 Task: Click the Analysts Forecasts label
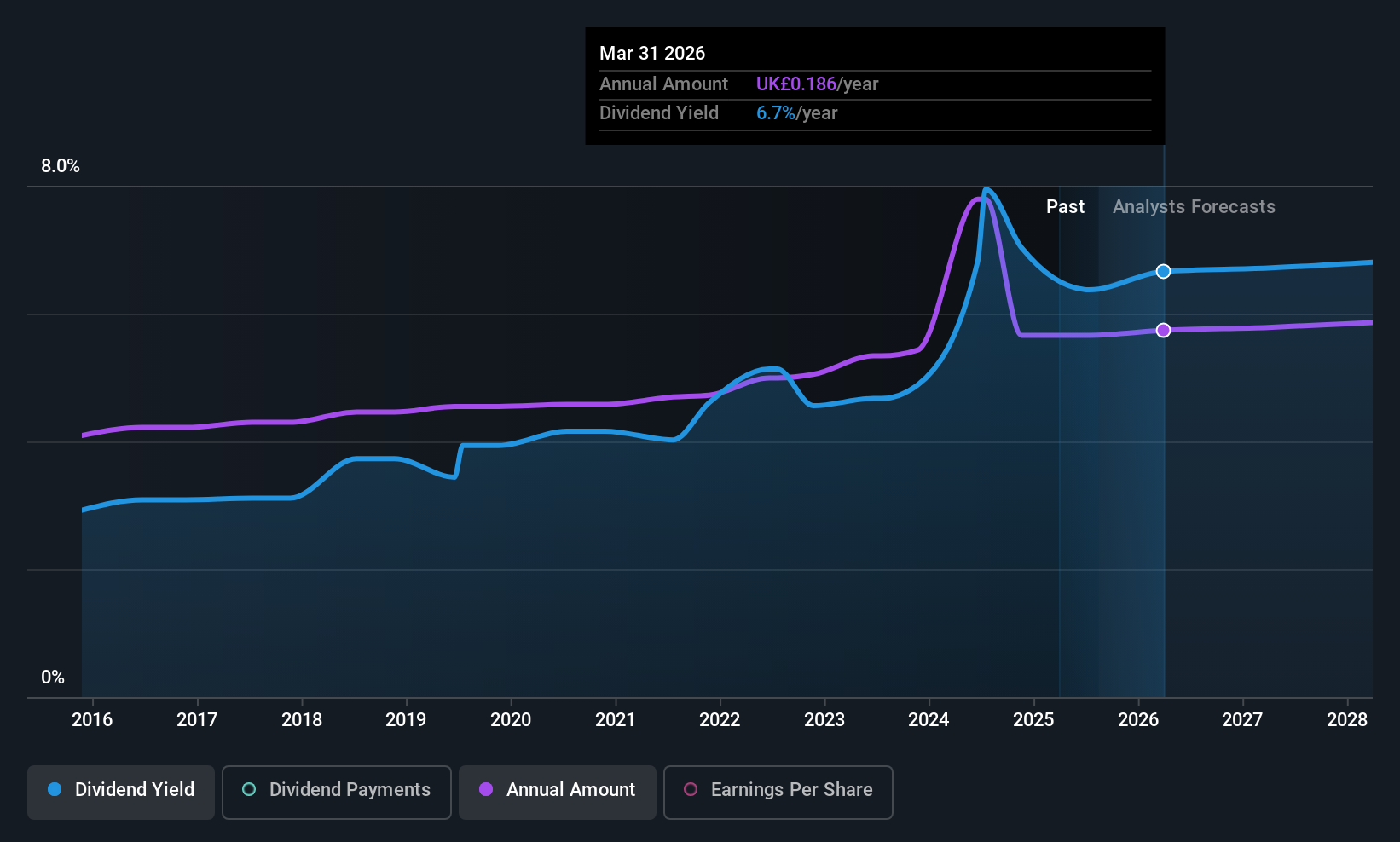coord(1194,207)
